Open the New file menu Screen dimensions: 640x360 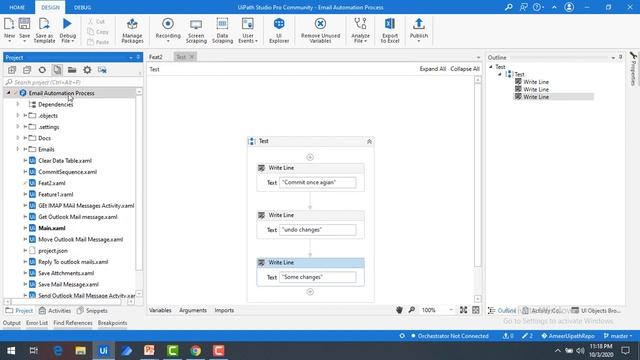pyautogui.click(x=9, y=30)
